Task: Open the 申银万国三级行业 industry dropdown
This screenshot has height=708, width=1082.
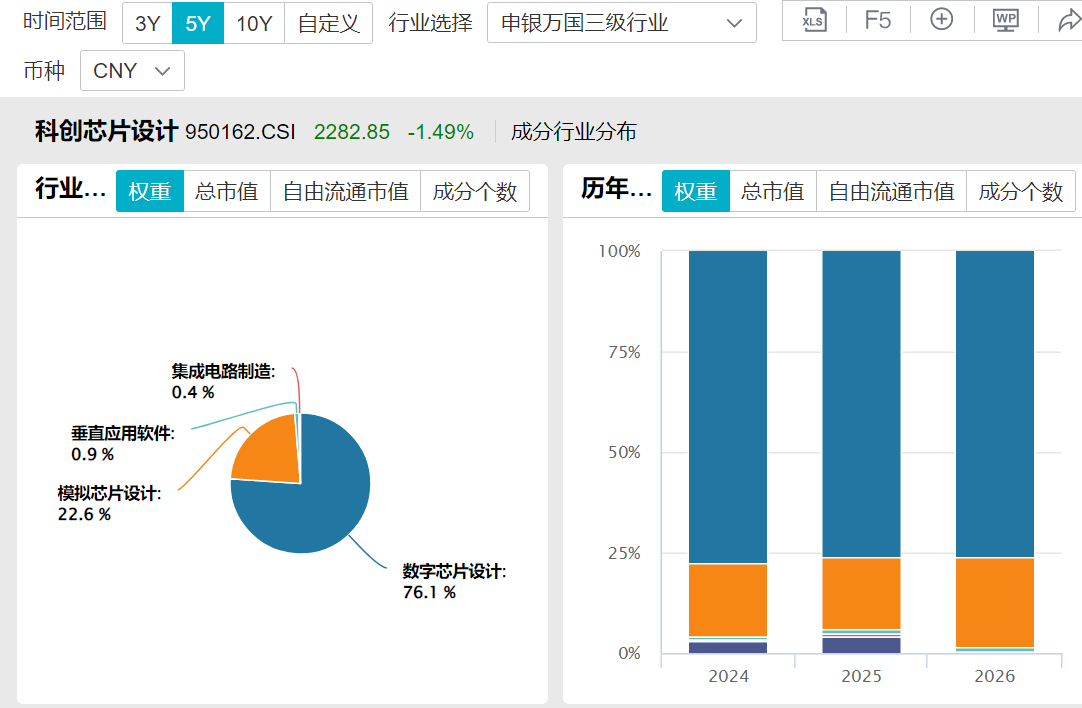Action: click(622, 23)
